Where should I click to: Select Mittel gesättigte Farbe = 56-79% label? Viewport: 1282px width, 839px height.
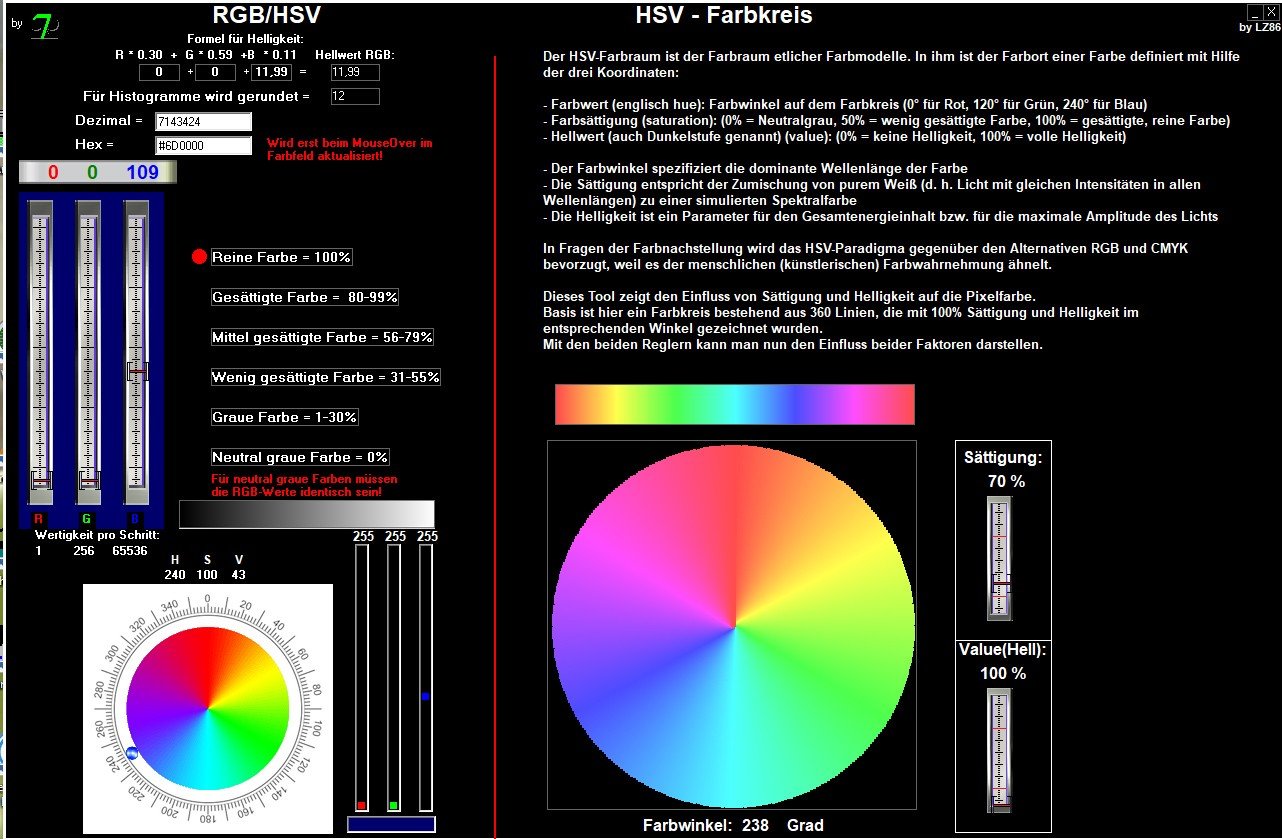point(322,337)
